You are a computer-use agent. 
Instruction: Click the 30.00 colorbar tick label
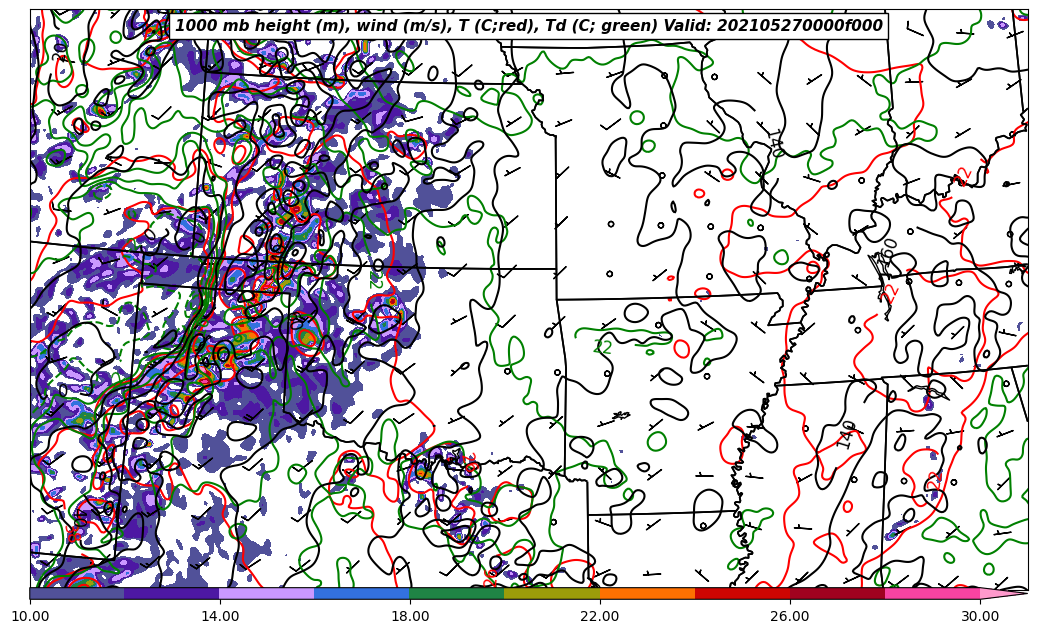(980, 616)
